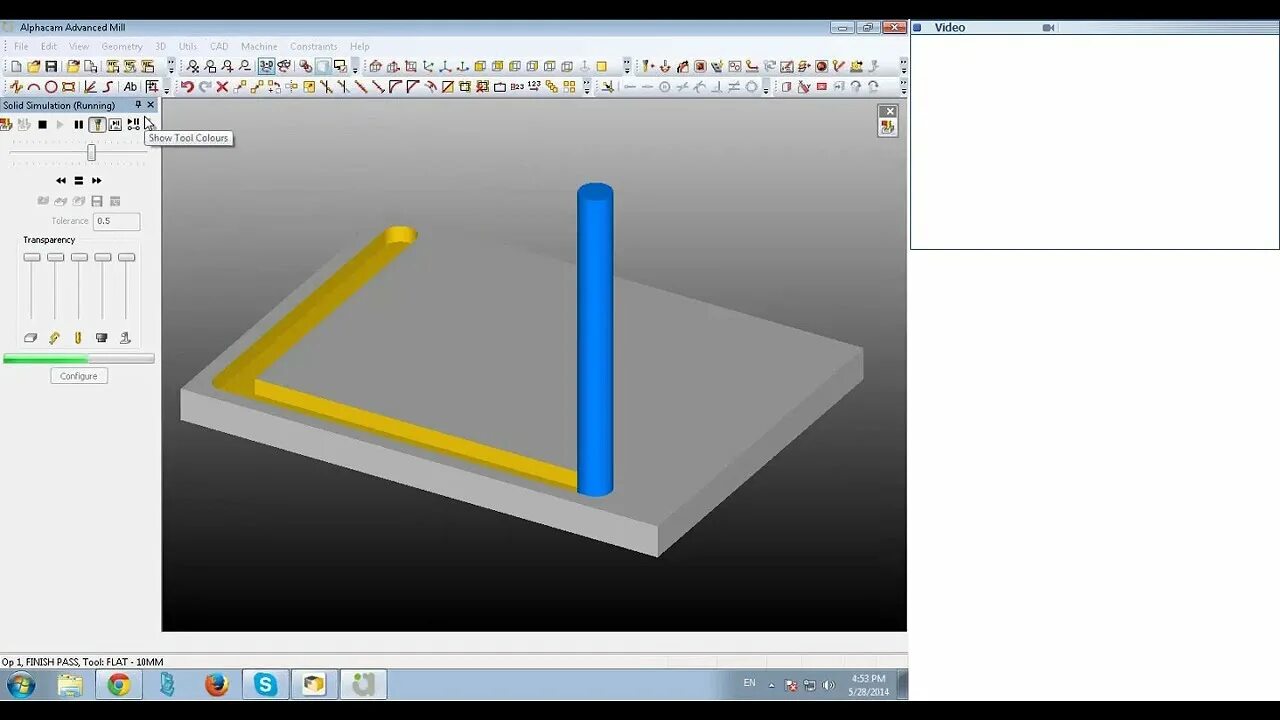Image resolution: width=1280 pixels, height=720 pixels.
Task: Open the Constraints menu
Action: pyautogui.click(x=314, y=46)
